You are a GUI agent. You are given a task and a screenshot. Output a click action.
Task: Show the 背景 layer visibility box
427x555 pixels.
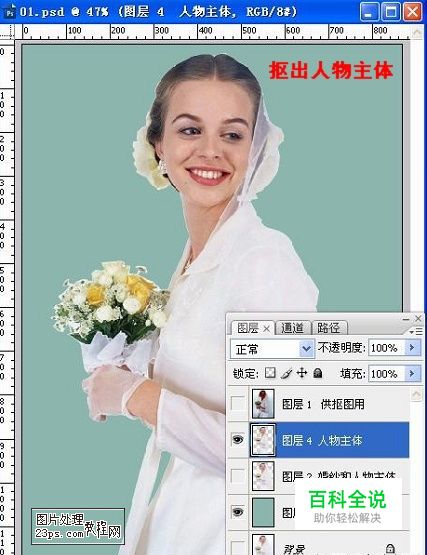coord(237,547)
